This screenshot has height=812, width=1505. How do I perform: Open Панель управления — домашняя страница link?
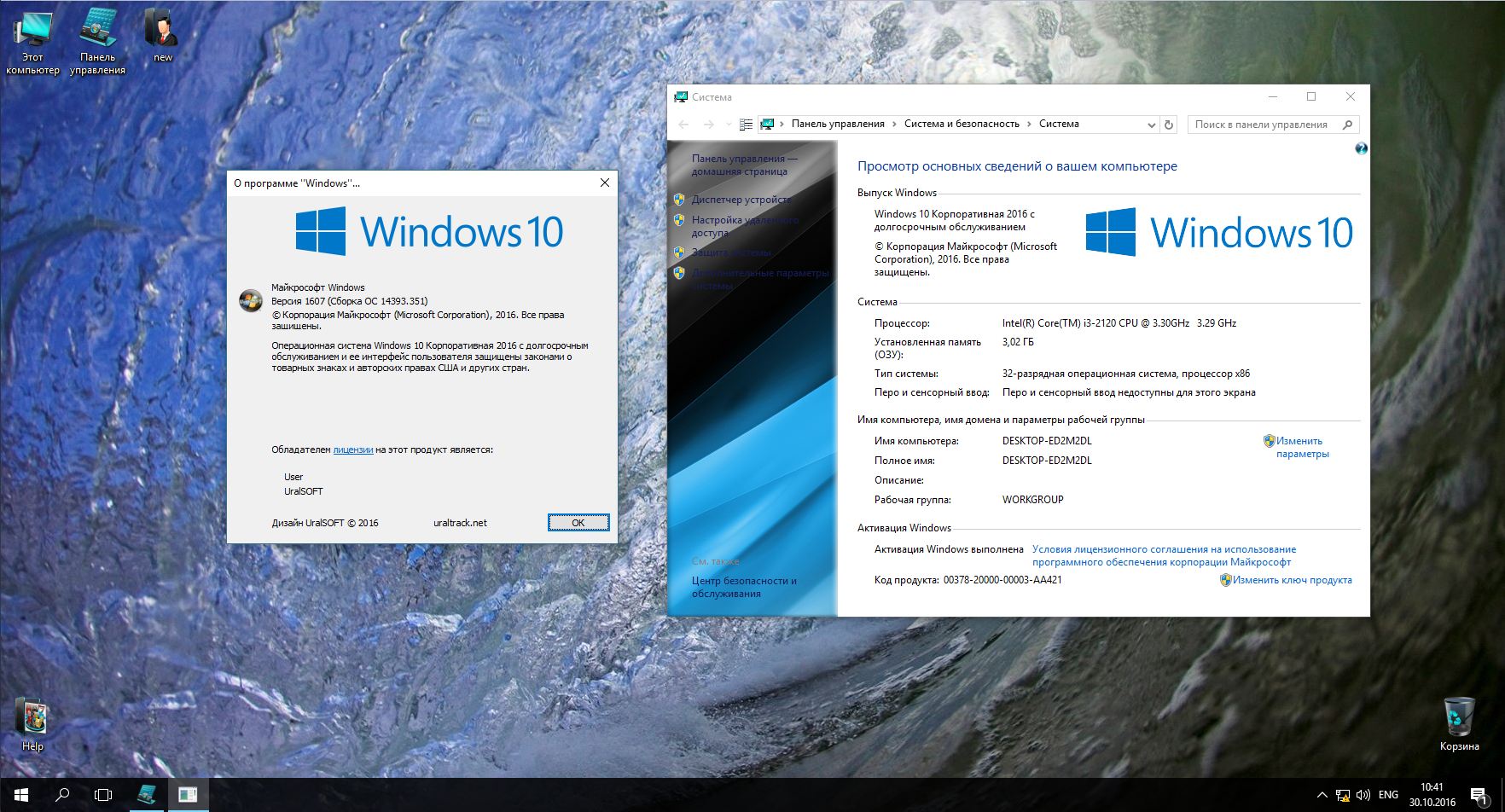click(x=744, y=165)
